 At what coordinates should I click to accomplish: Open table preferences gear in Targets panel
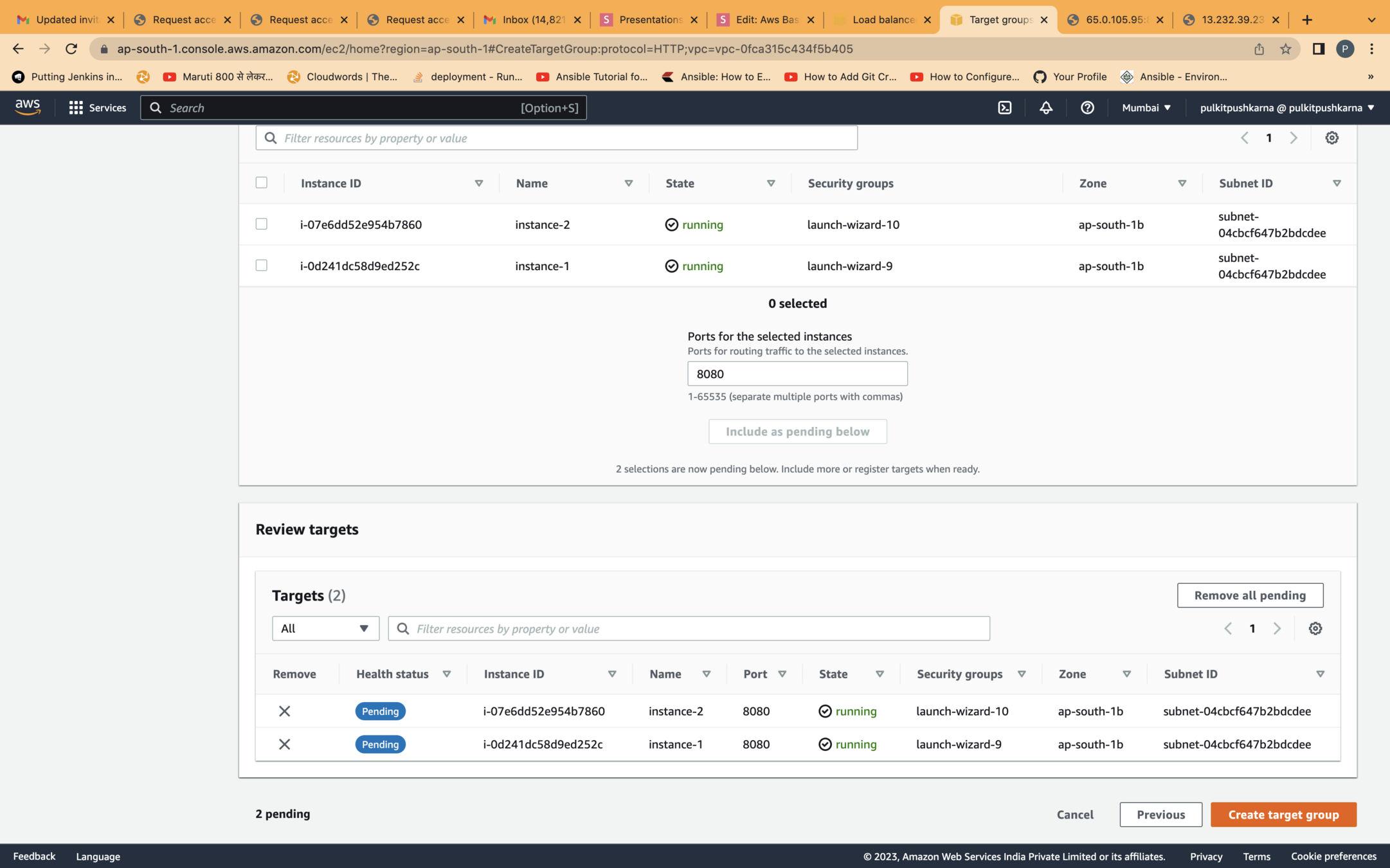click(x=1315, y=629)
